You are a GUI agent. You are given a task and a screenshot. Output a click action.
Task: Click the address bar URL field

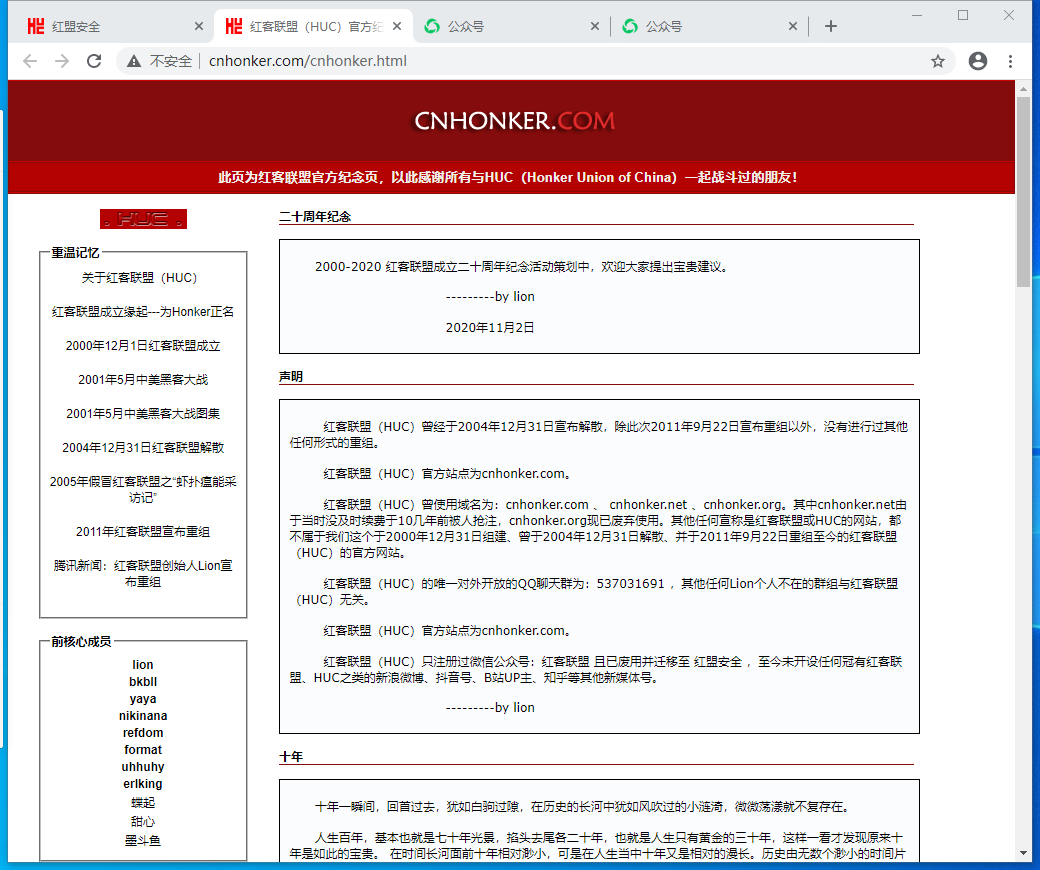500,61
